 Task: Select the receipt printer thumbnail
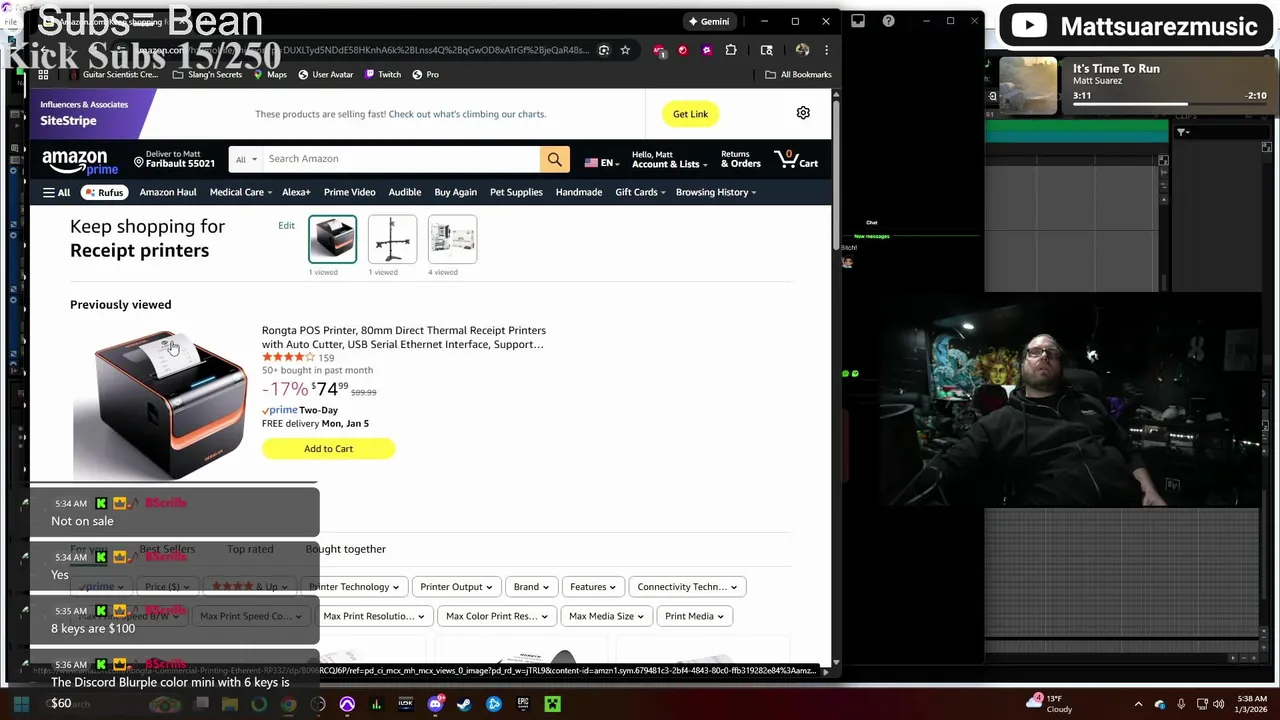coord(332,239)
